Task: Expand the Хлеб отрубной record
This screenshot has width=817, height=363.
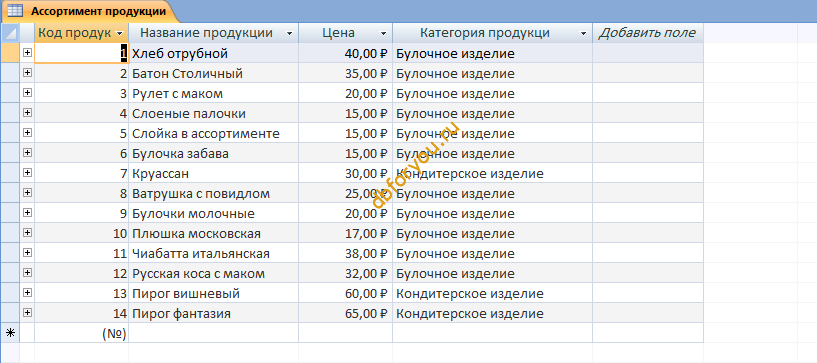Action: (x=27, y=53)
